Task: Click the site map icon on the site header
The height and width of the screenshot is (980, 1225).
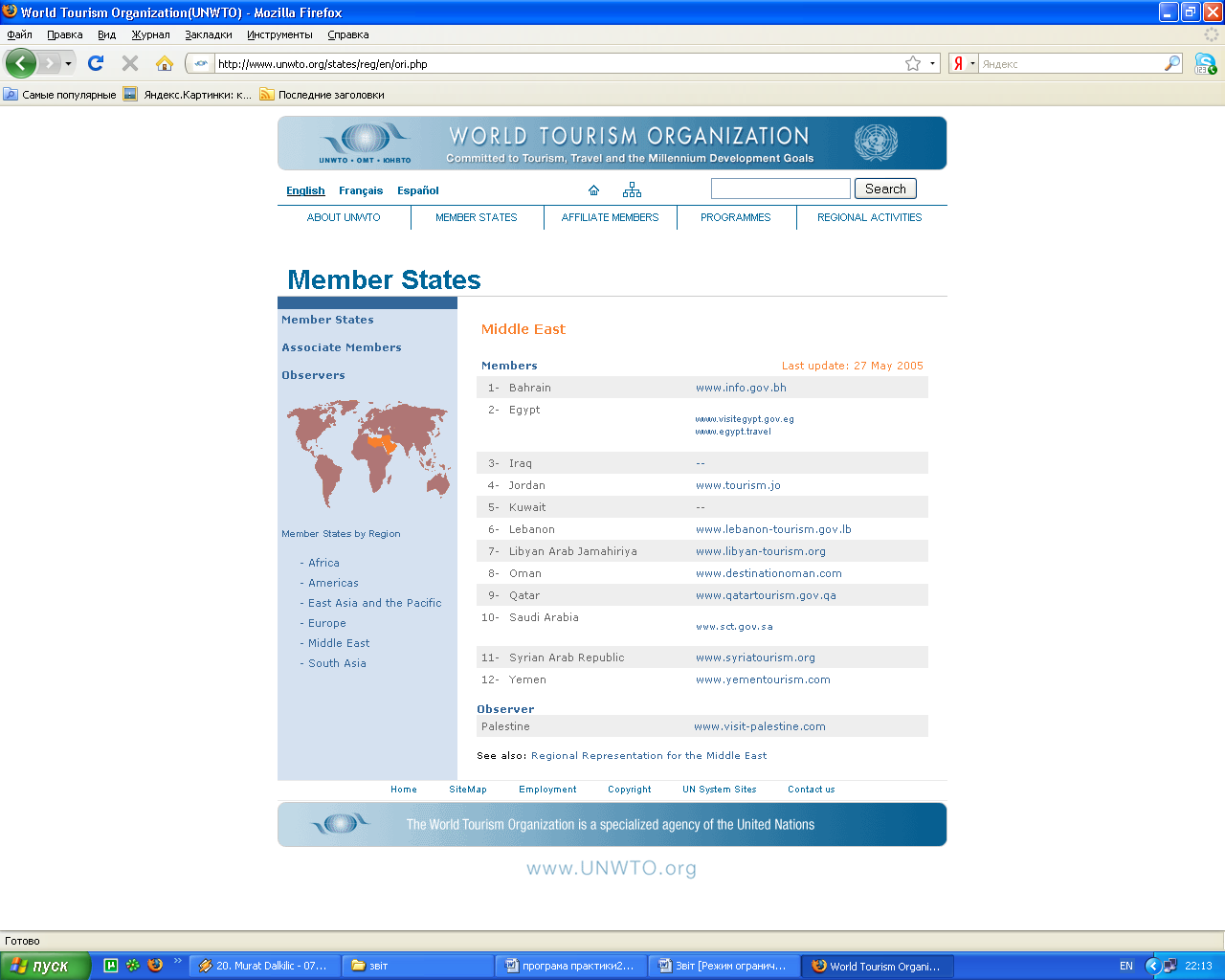Action: click(632, 189)
